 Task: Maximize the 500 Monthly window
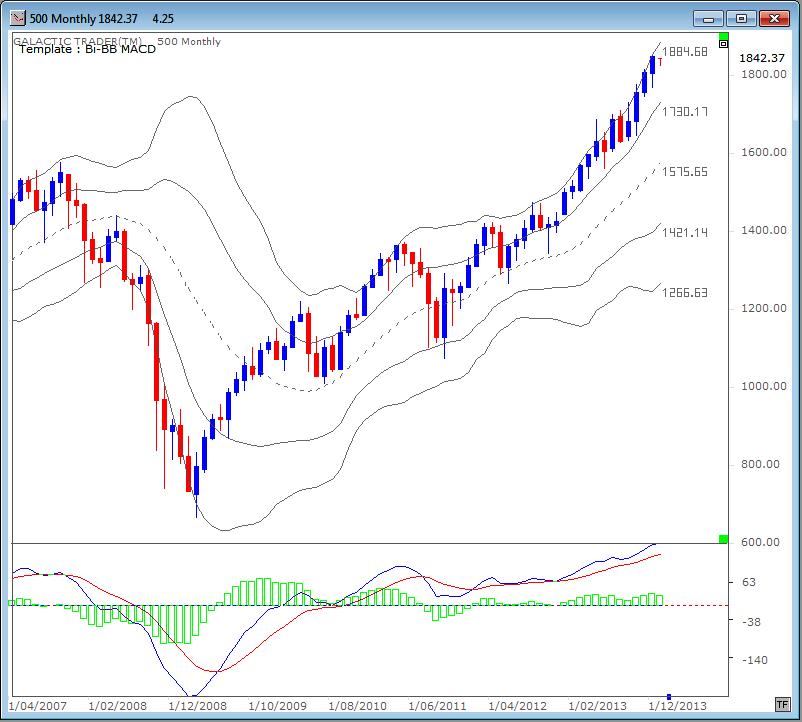pos(741,19)
